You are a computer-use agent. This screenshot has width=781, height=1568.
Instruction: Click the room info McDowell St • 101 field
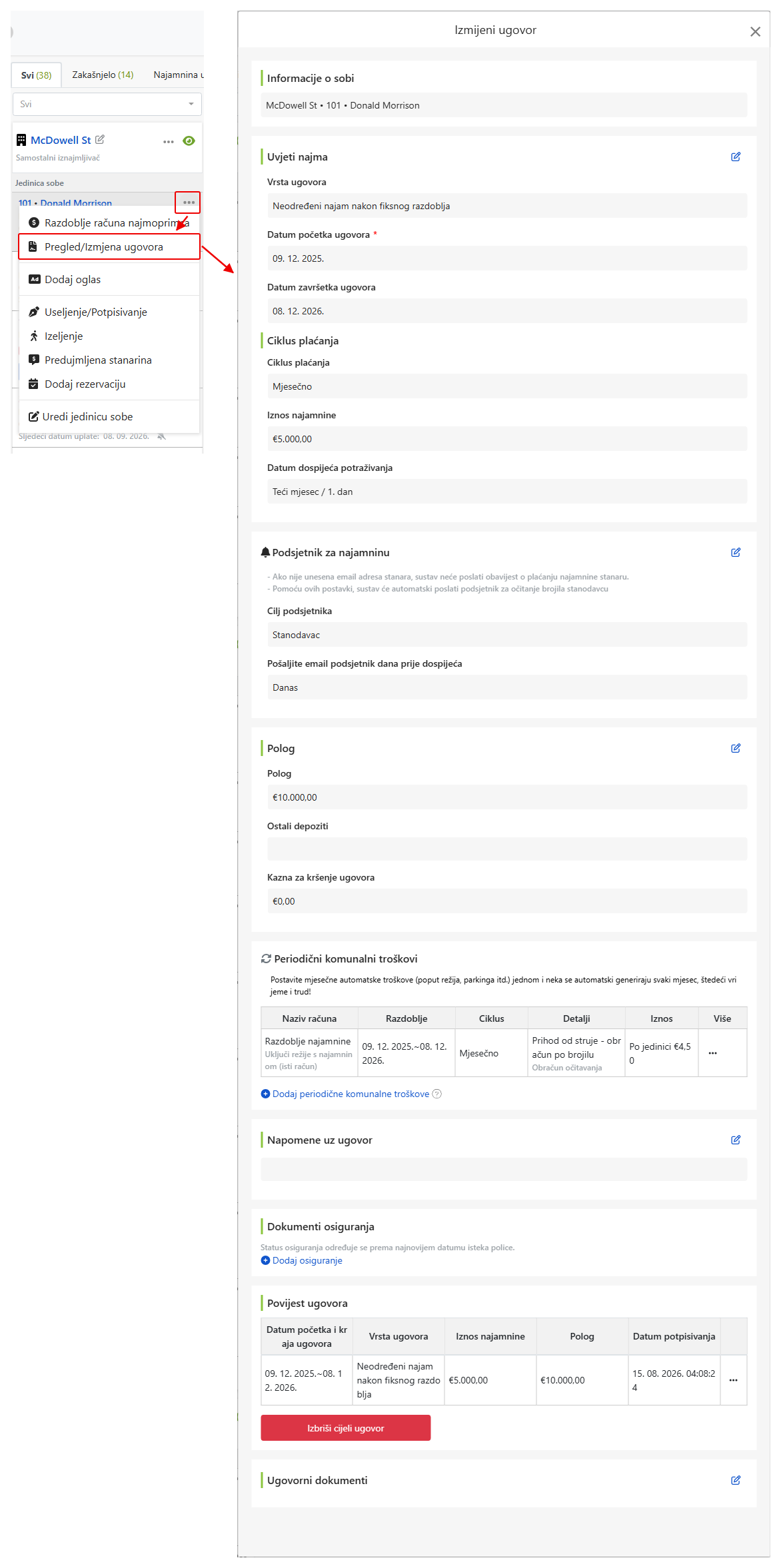click(504, 105)
